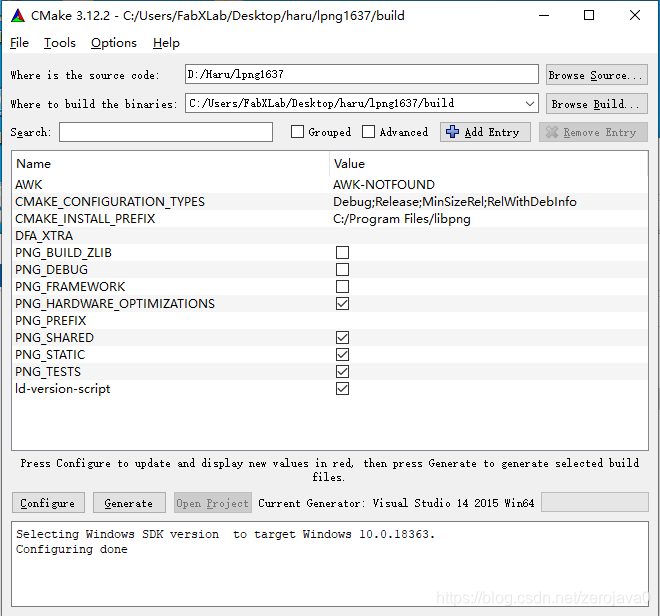Edit the Debug;Release;MinSizeRel;RelWithDebInfo value
This screenshot has height=616, width=660.
click(455, 202)
